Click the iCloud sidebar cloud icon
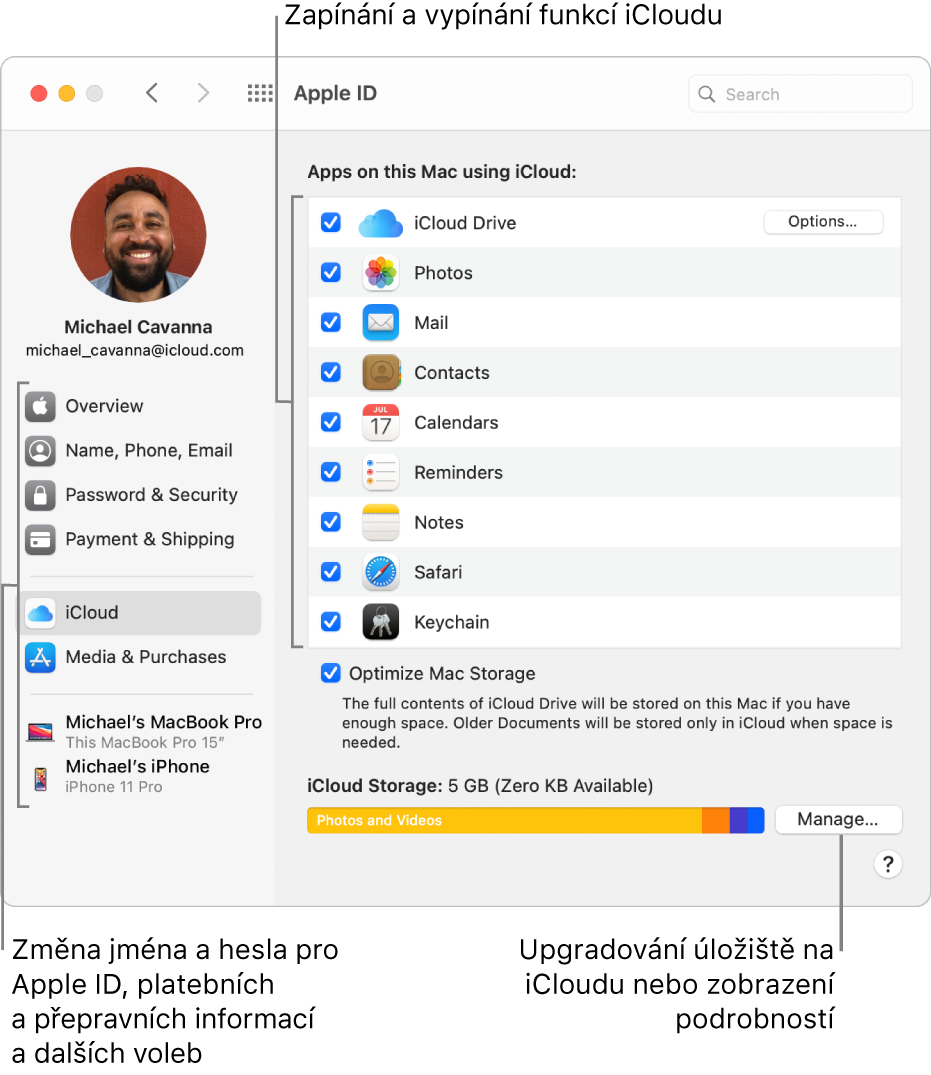 [40, 613]
